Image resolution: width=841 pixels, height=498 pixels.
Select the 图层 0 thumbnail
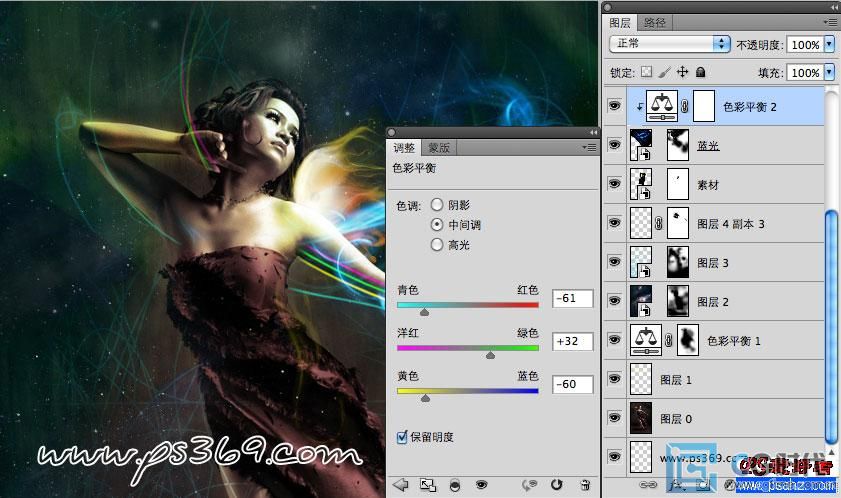641,418
